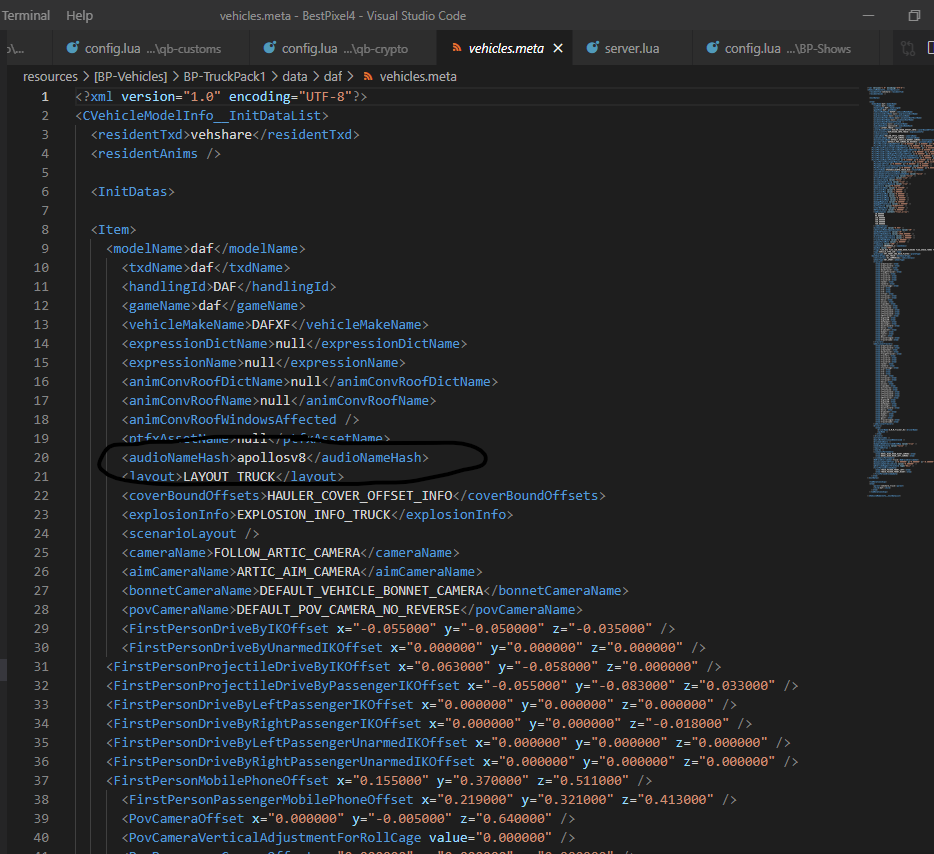Click the apollosv8 audioNameHash value
Viewport: 934px width, 854px height.
coord(271,457)
